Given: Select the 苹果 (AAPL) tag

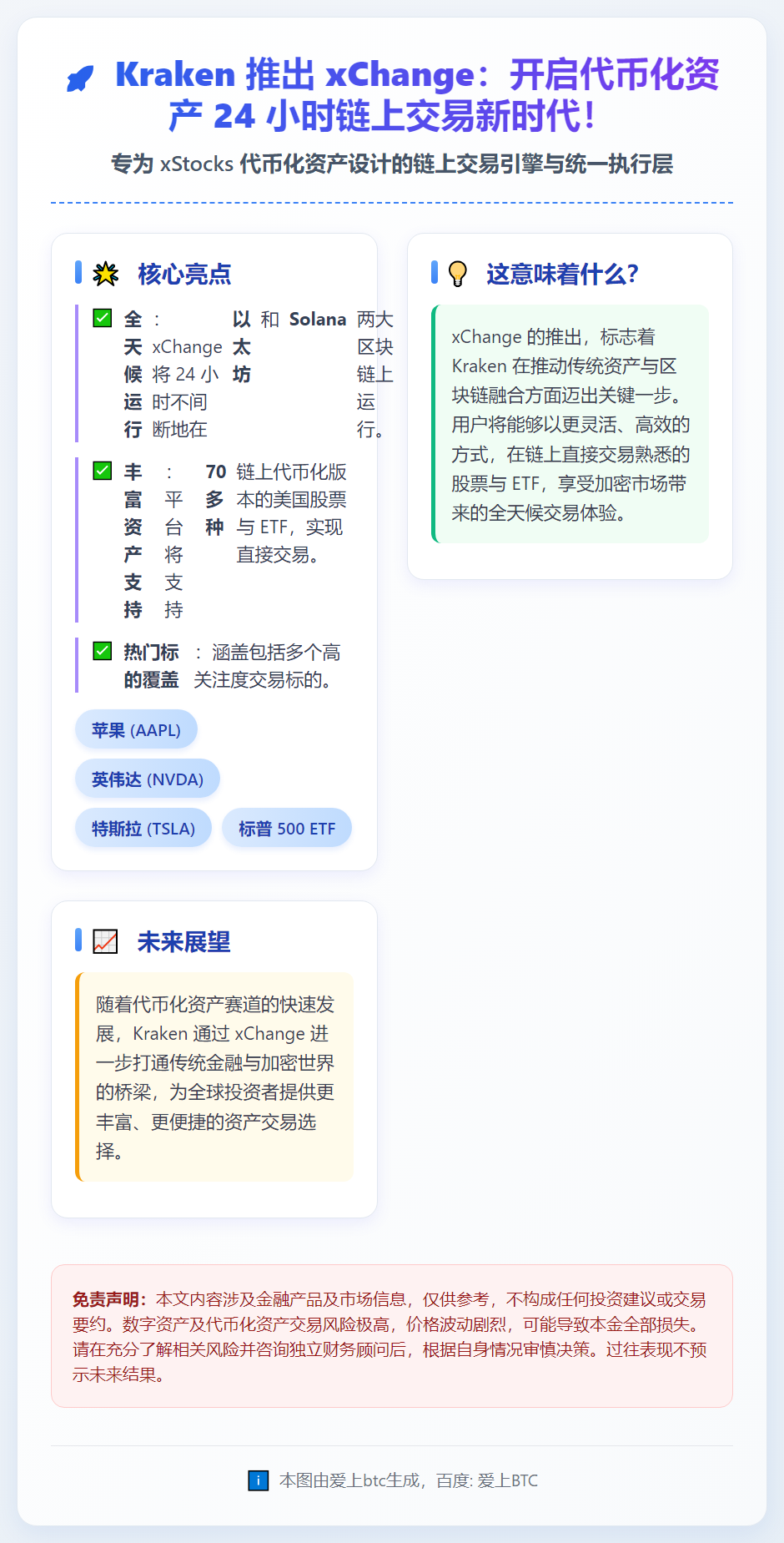Looking at the screenshot, I should tap(136, 729).
